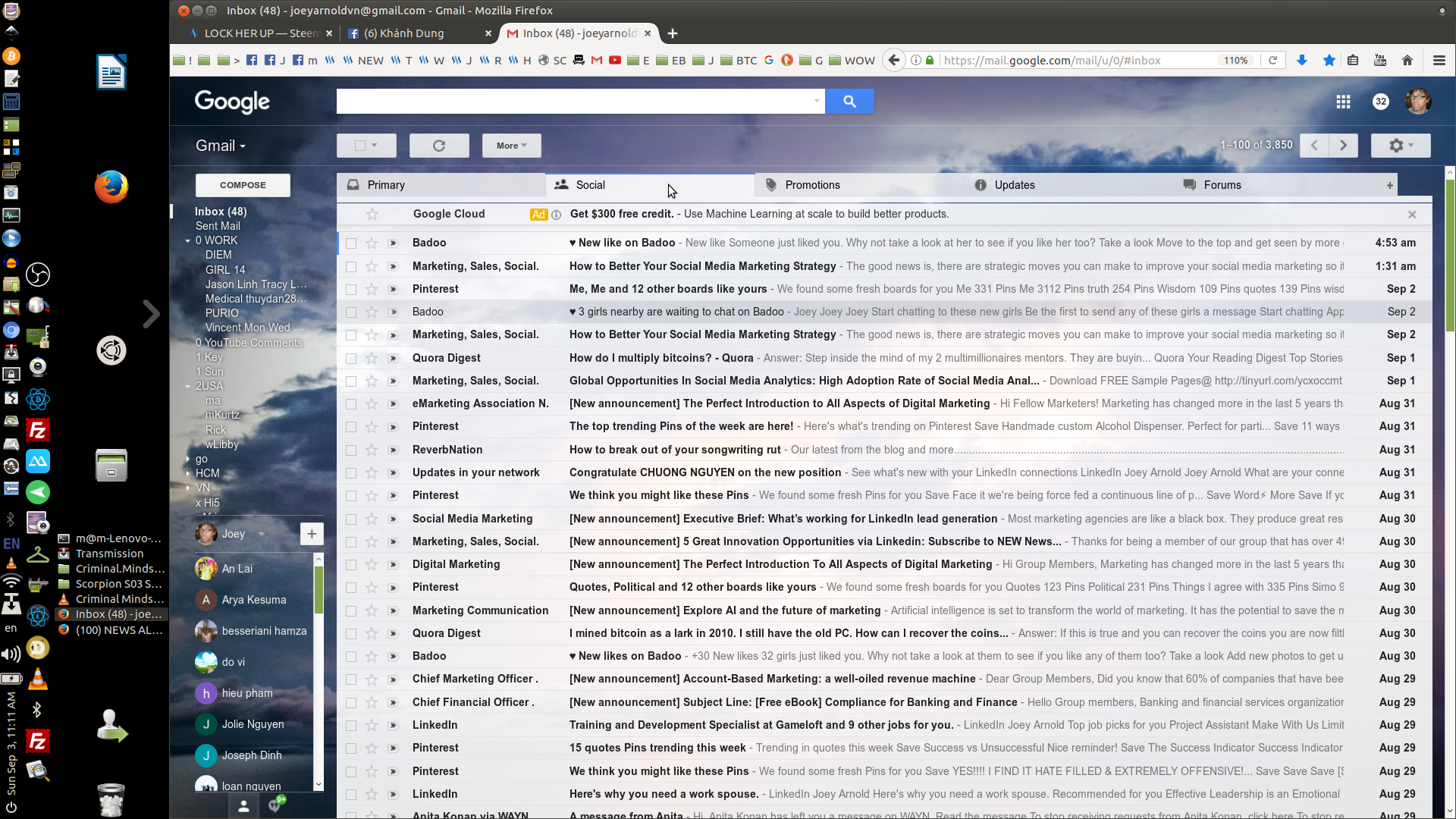
Task: Open the Gmail product switcher dropdown
Action: pyautogui.click(x=221, y=146)
